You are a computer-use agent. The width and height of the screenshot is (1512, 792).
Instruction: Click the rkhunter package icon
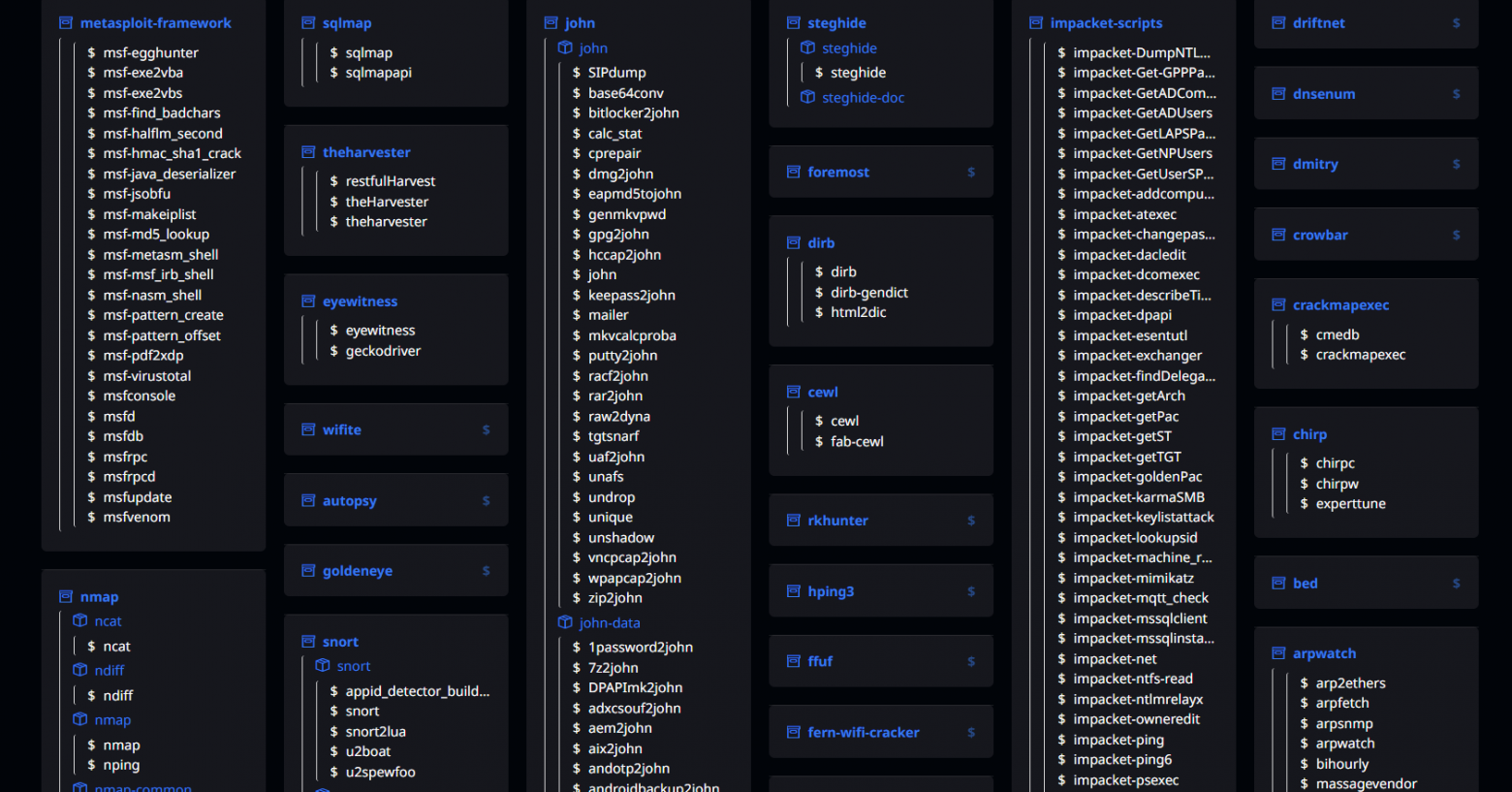(794, 521)
